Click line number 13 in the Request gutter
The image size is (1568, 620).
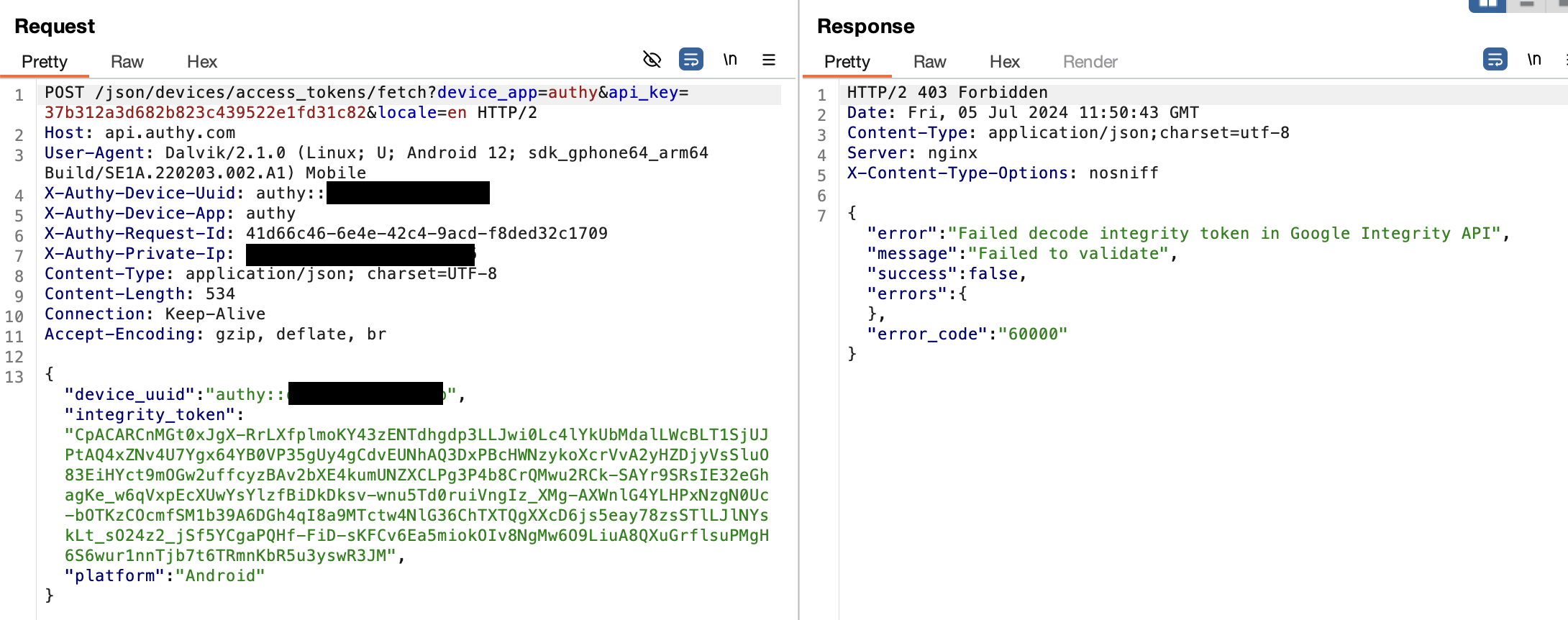coord(14,377)
